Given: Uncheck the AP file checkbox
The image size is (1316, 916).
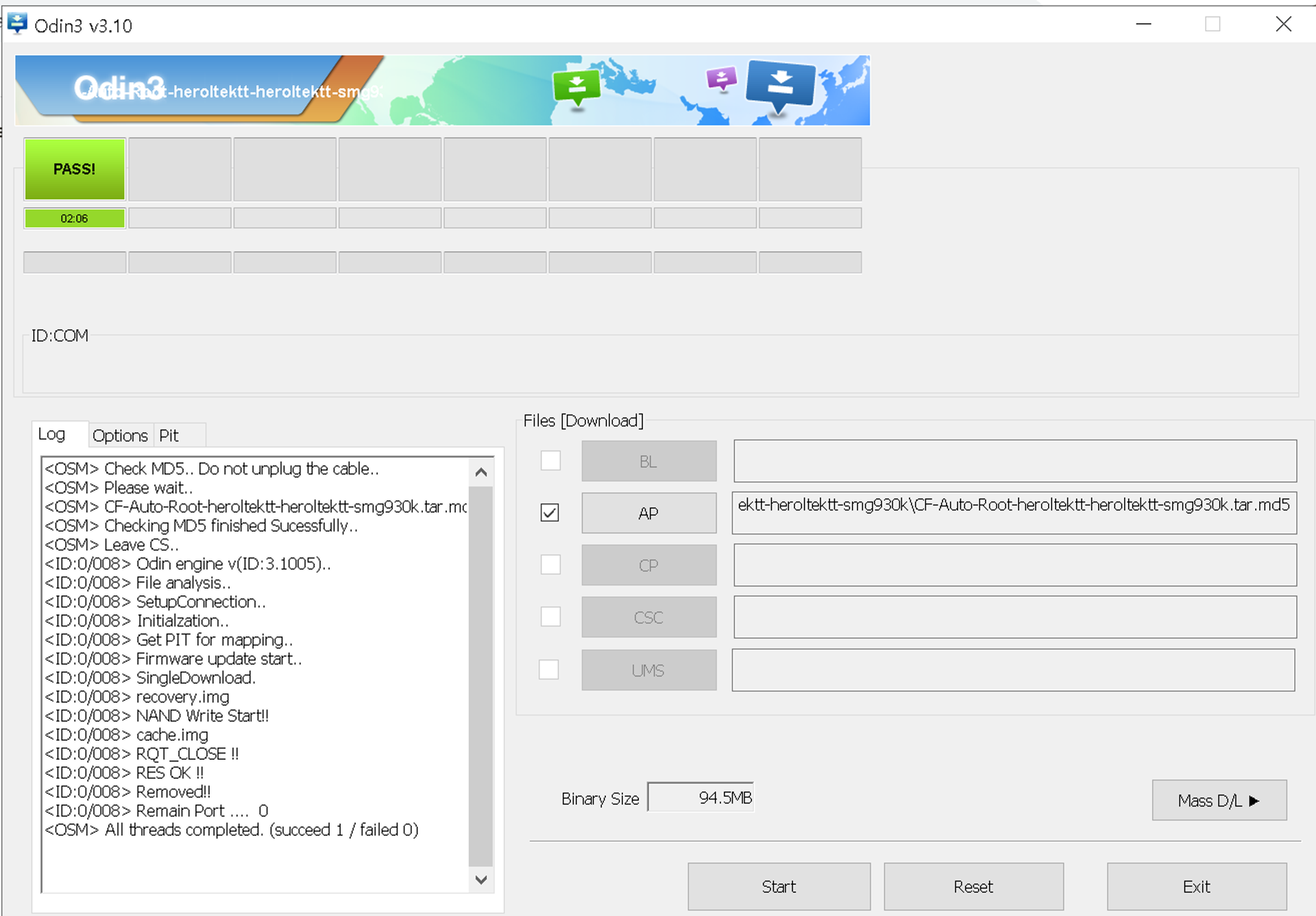Looking at the screenshot, I should [x=550, y=512].
